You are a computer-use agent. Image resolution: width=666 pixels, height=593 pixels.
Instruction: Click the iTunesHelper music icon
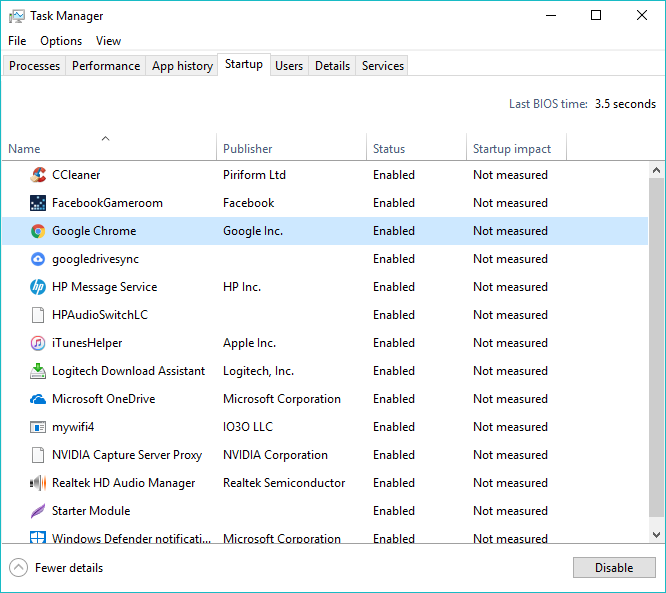click(38, 343)
